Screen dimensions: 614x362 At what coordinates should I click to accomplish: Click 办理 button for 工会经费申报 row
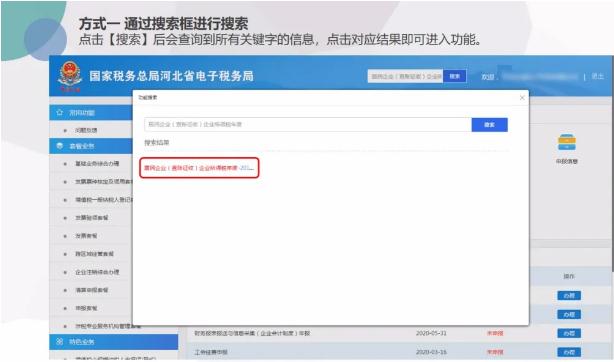point(569,352)
